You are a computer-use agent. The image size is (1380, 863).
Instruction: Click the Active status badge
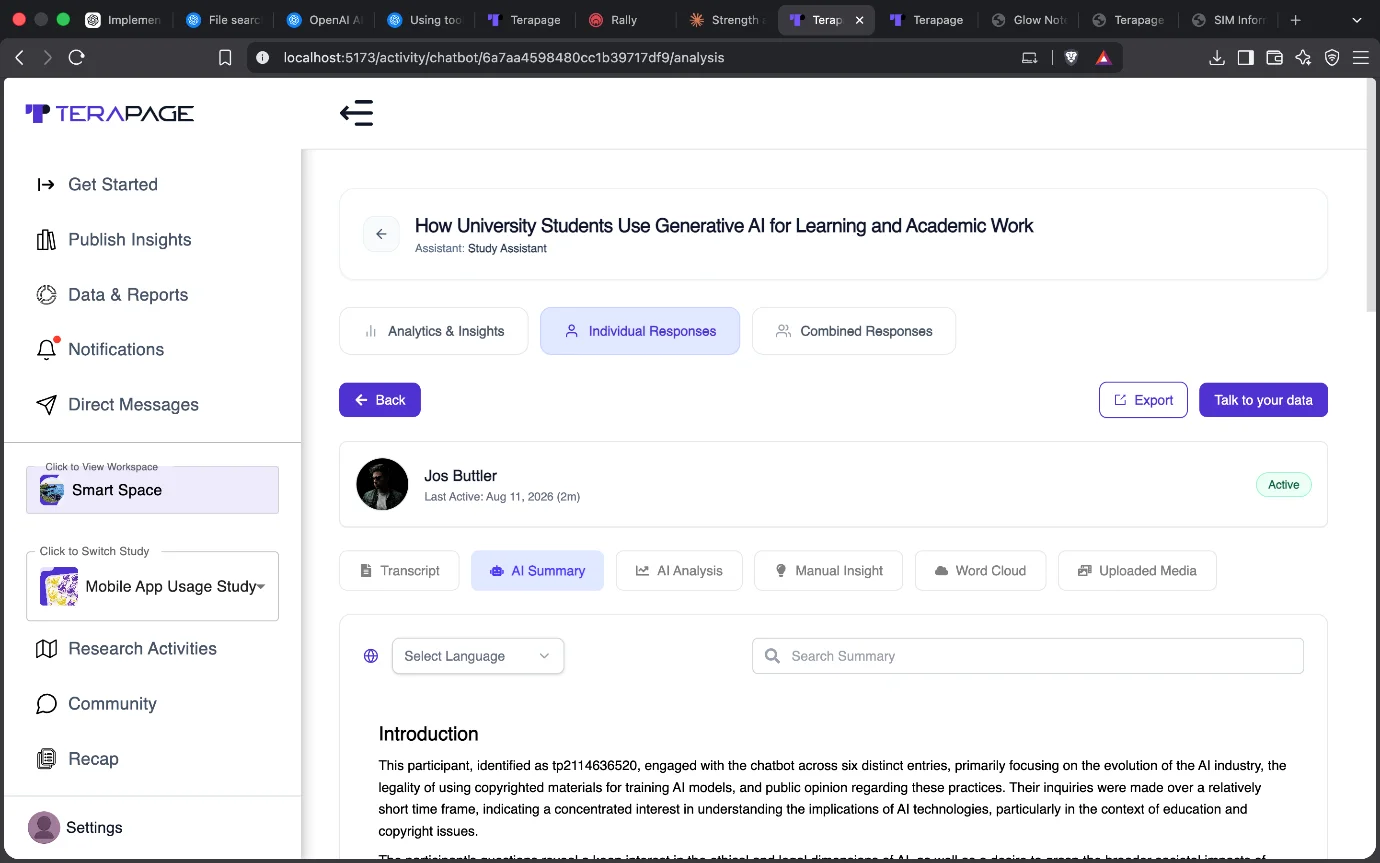1284,485
